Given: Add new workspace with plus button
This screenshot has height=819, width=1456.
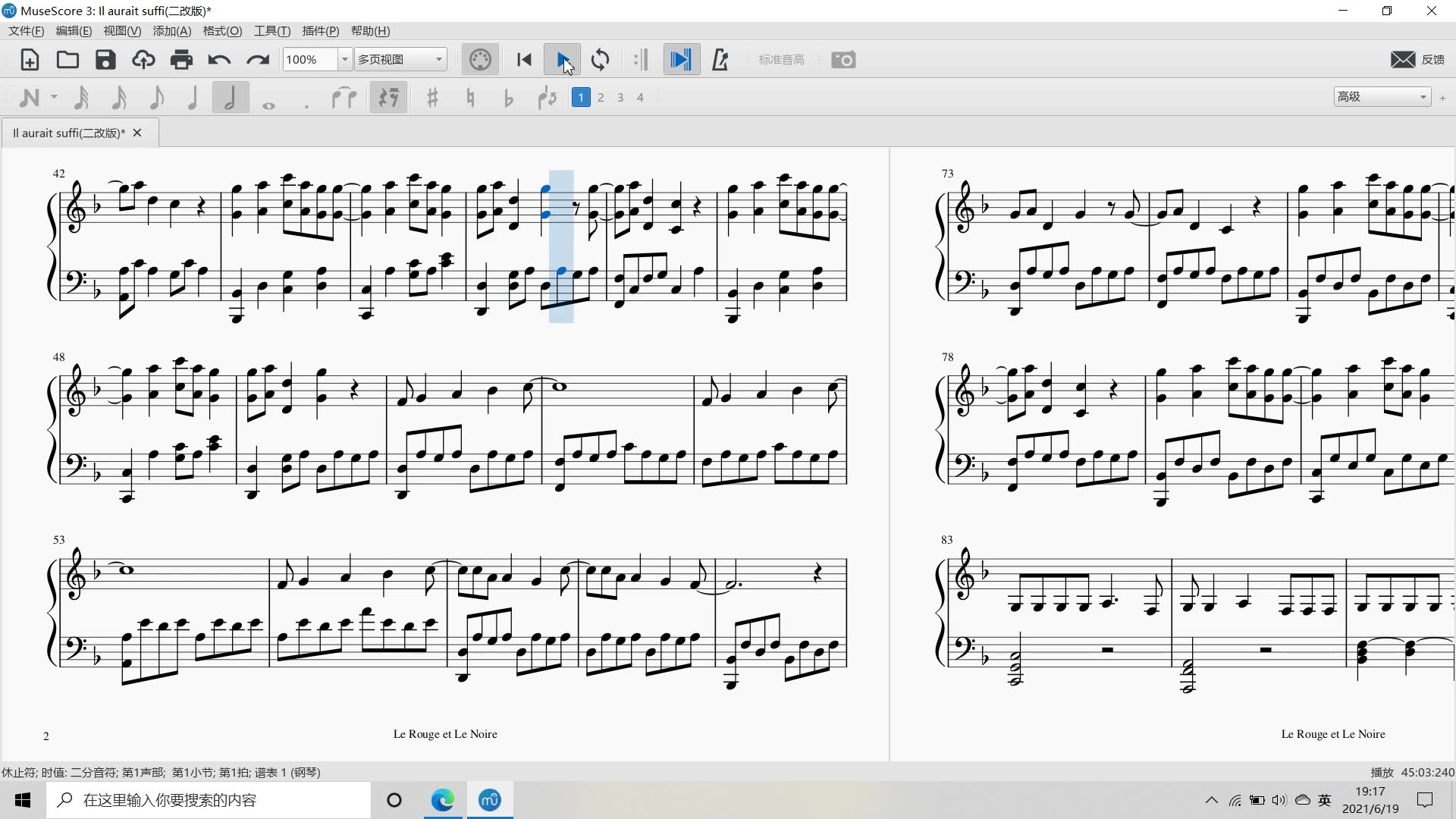Looking at the screenshot, I should (x=1442, y=97).
